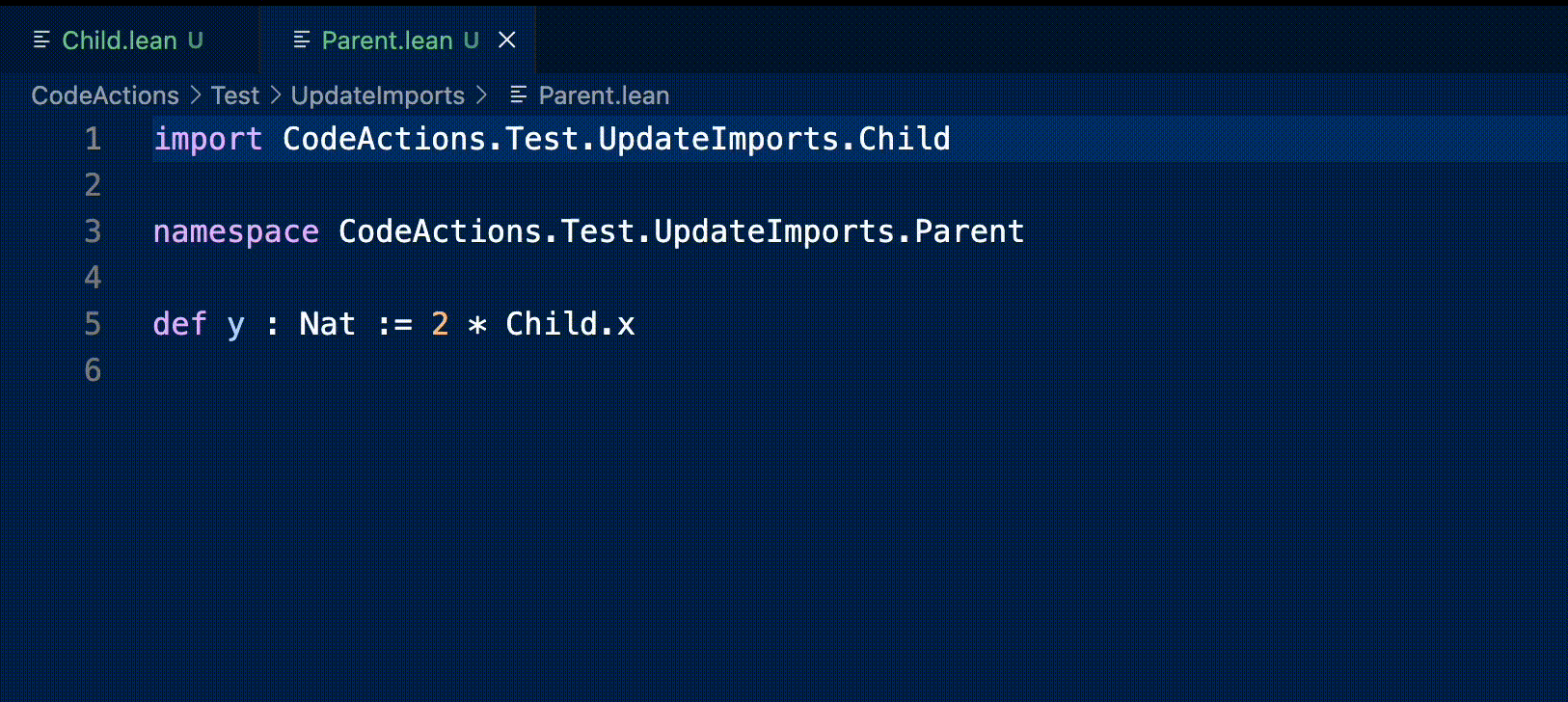The width and height of the screenshot is (1568, 702).
Task: Click the file icon on Child.lean tab
Action: click(x=41, y=40)
